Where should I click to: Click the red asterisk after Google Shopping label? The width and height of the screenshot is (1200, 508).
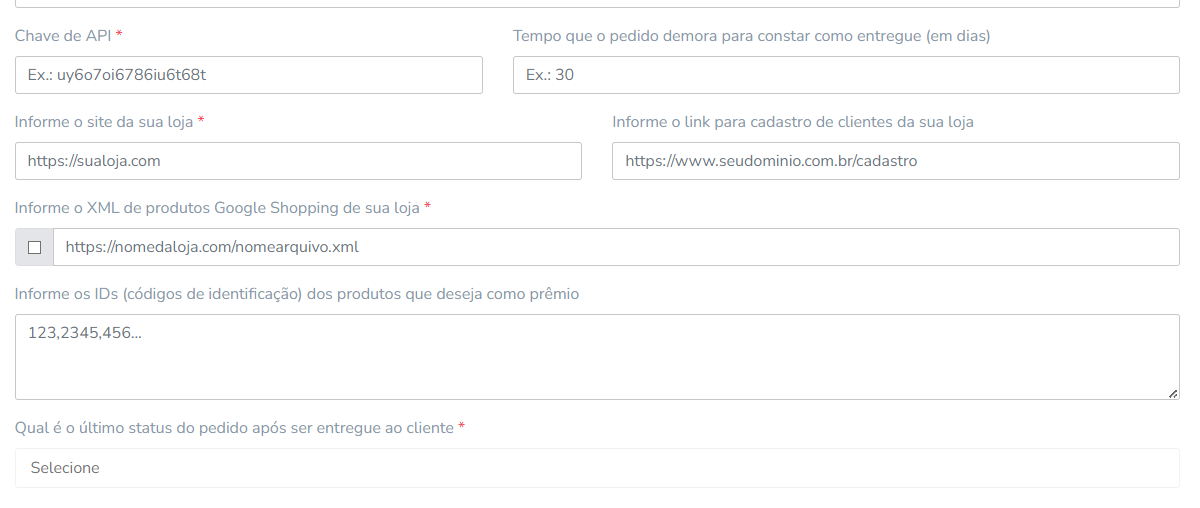coord(428,207)
